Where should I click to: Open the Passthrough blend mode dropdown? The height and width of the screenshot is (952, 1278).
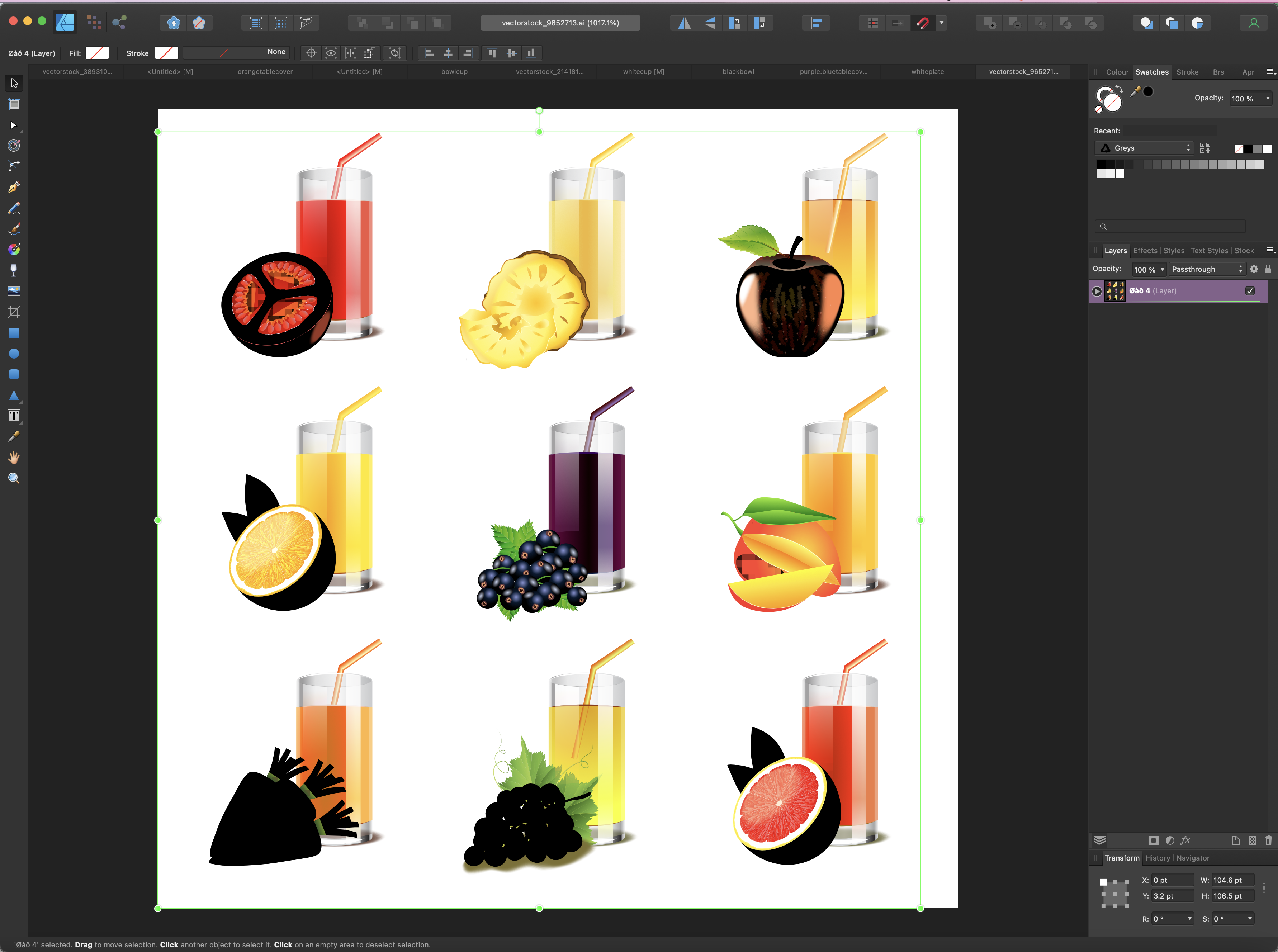tap(1207, 269)
